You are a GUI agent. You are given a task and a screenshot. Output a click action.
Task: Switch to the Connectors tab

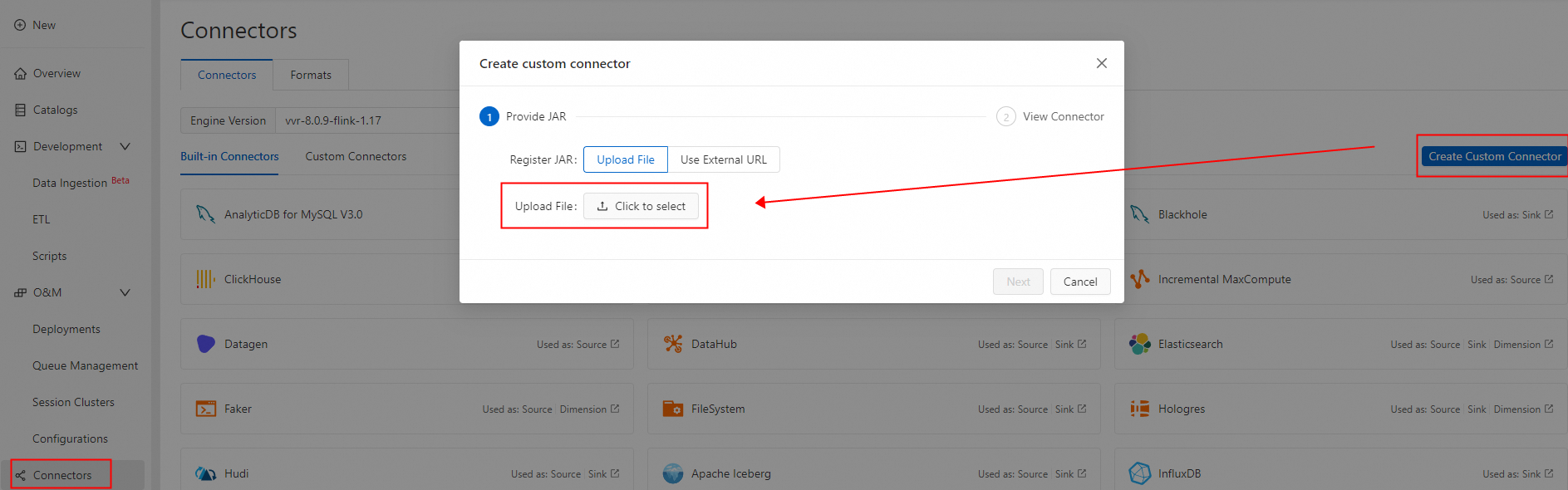[x=227, y=75]
